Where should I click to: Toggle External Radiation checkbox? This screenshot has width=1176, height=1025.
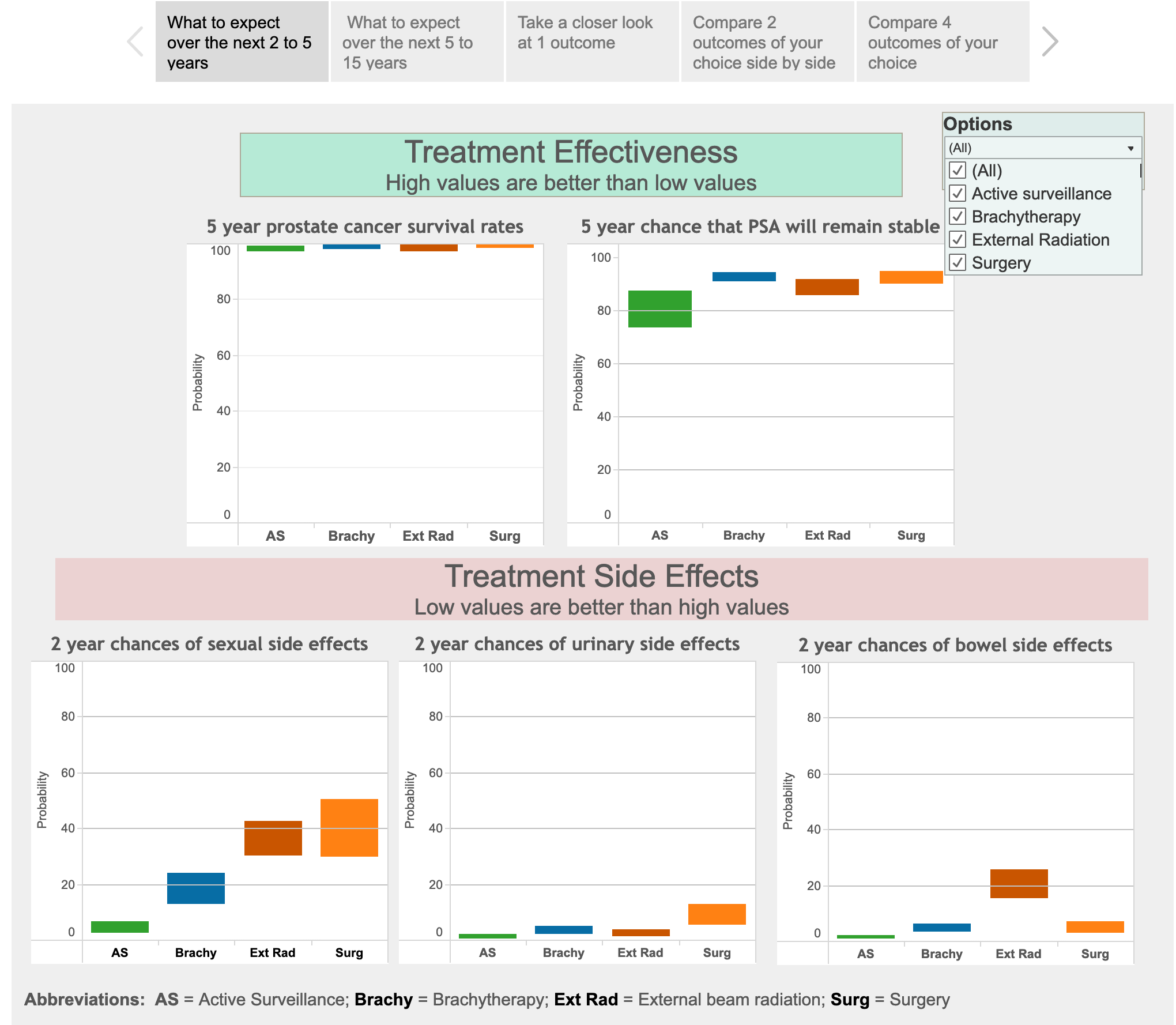pyautogui.click(x=958, y=240)
